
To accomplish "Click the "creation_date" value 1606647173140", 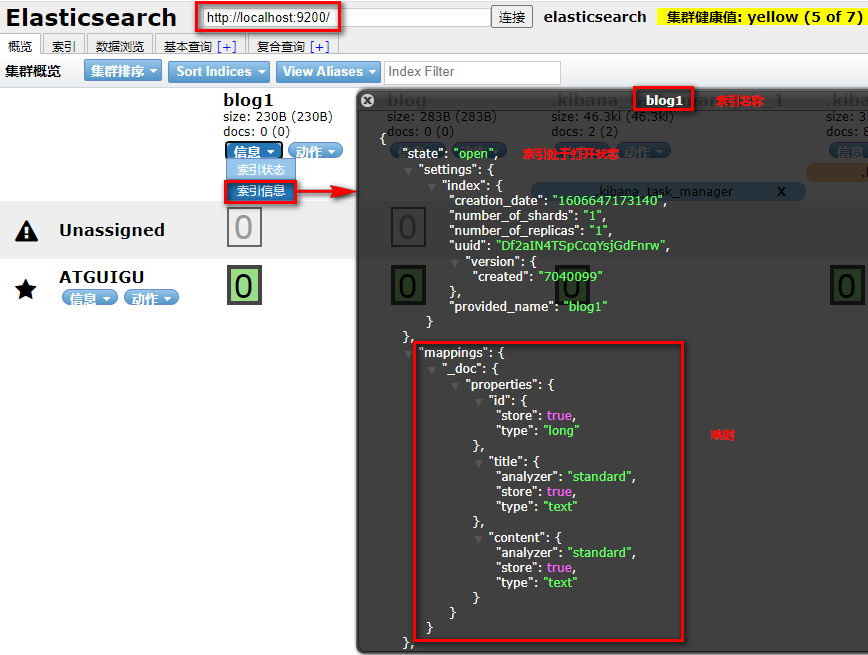I will tap(607, 200).
